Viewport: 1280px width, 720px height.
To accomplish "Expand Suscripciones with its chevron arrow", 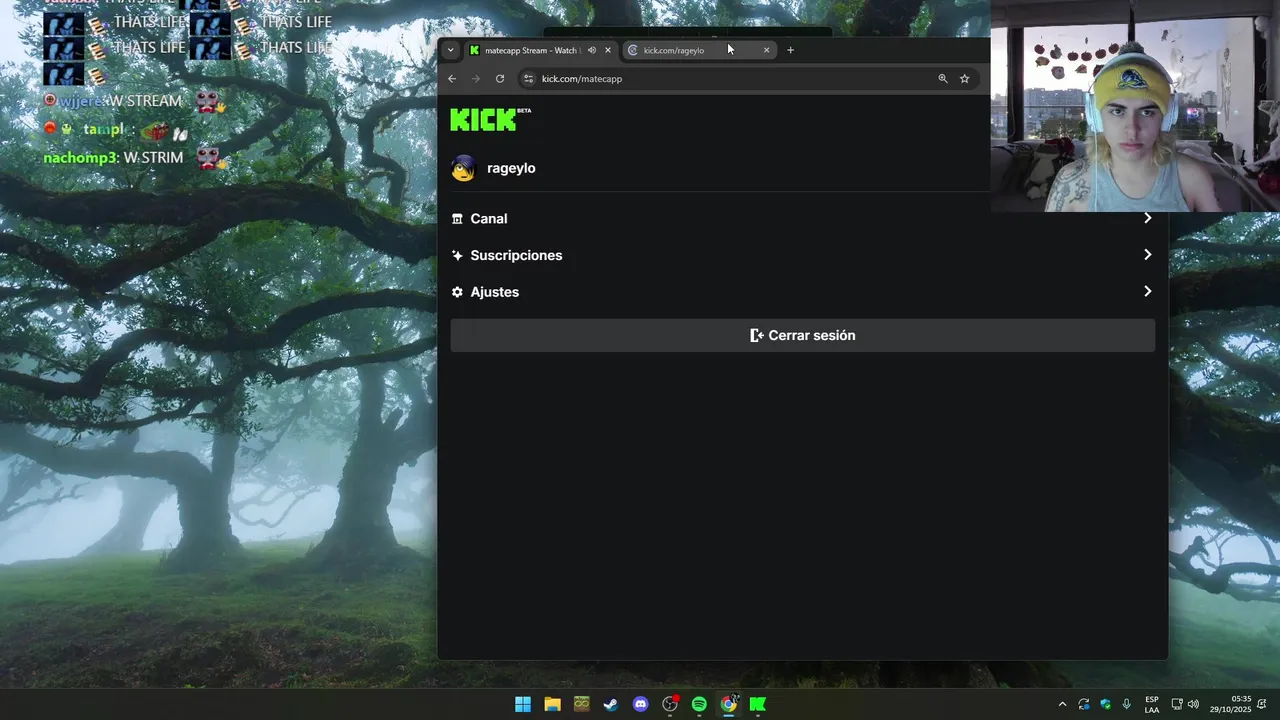I will [x=1147, y=255].
